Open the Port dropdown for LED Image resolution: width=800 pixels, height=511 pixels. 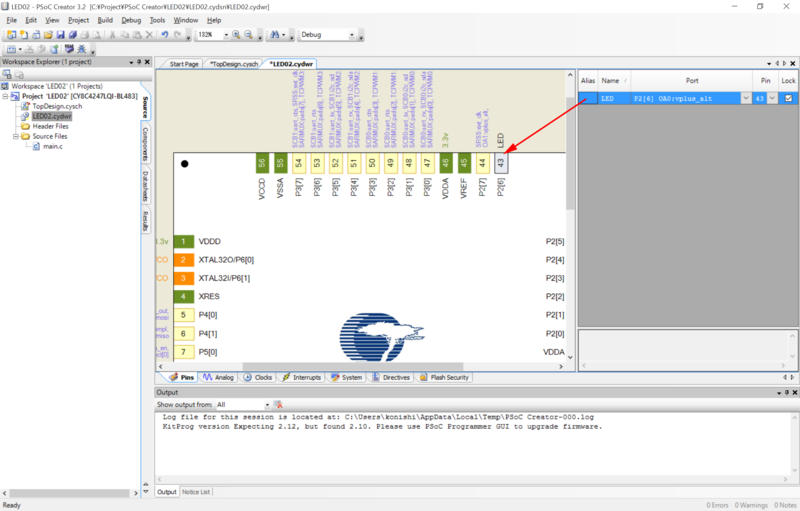[746, 98]
